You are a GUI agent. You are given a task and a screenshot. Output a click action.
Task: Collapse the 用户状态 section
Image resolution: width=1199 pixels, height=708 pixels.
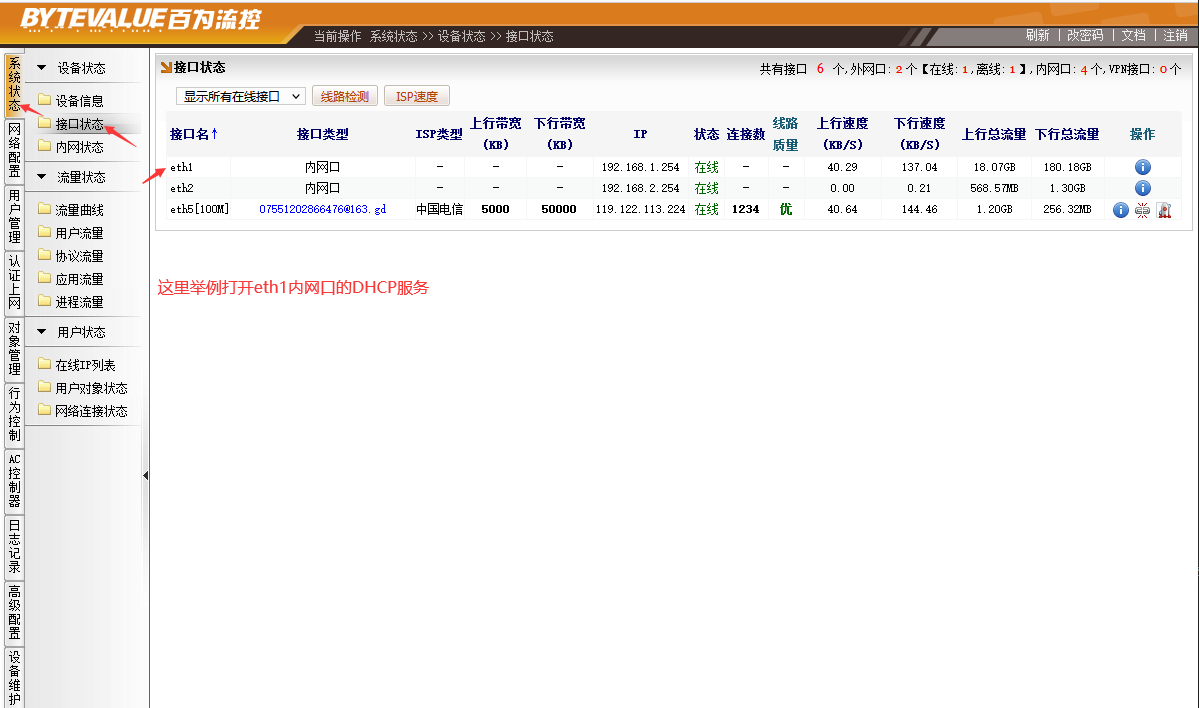[x=41, y=332]
